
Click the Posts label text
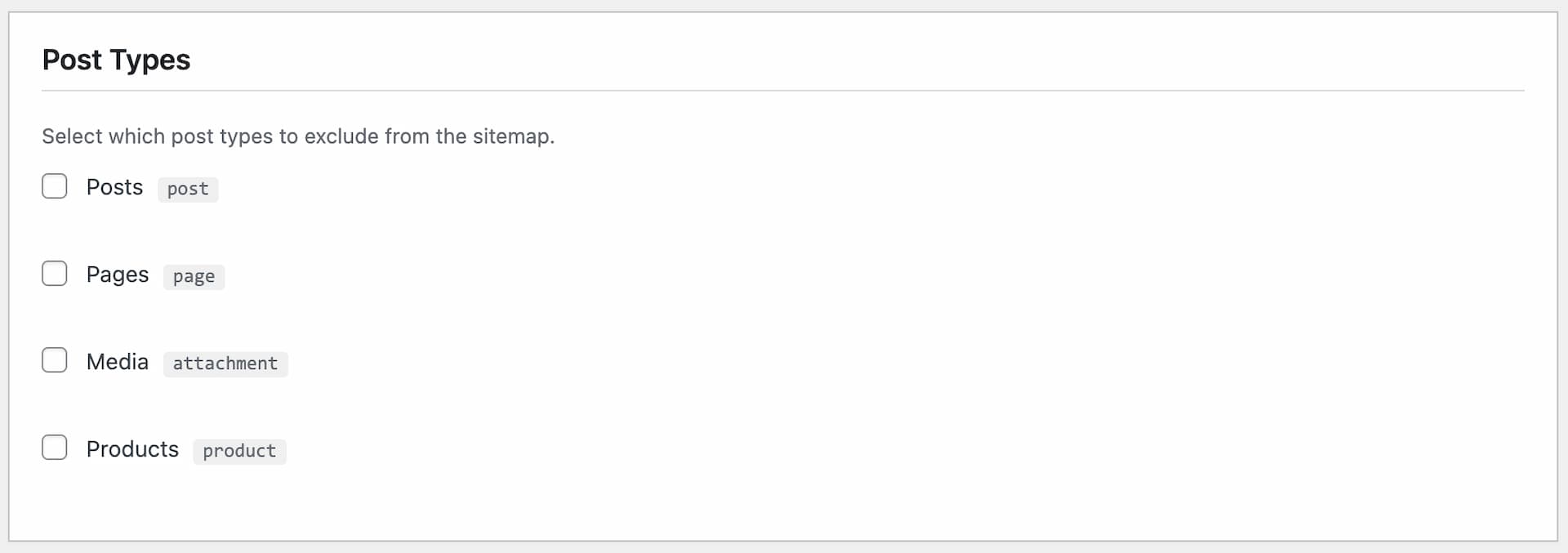pos(115,187)
